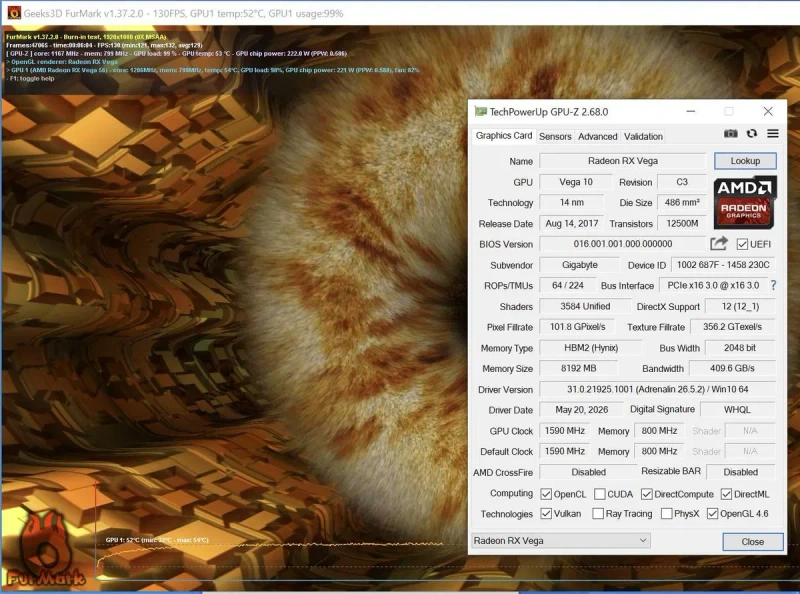
Task: Toggle the CUDA checkbox
Action: pyautogui.click(x=600, y=494)
